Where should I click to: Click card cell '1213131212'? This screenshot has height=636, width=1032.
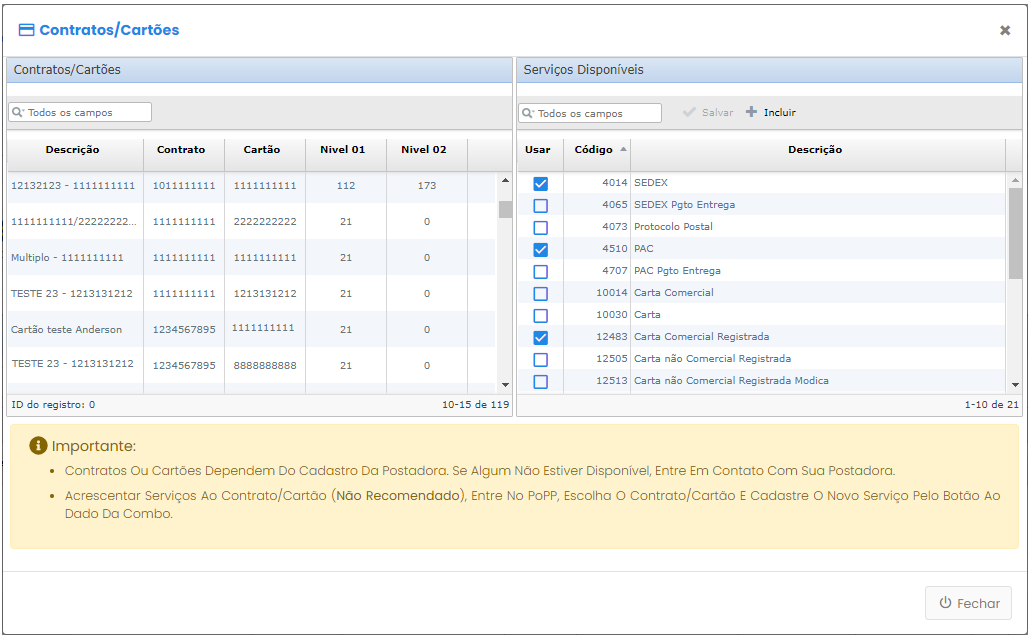[x=265, y=294]
